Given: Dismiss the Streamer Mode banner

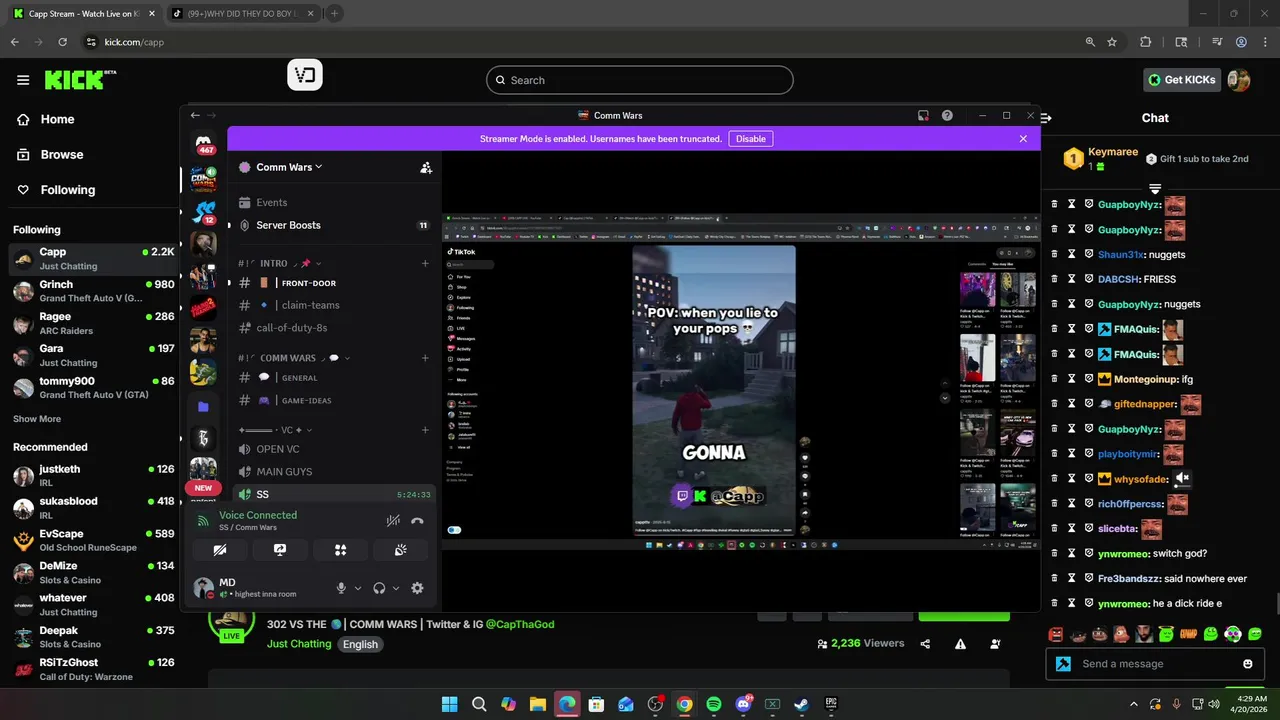Looking at the screenshot, I should [1023, 139].
